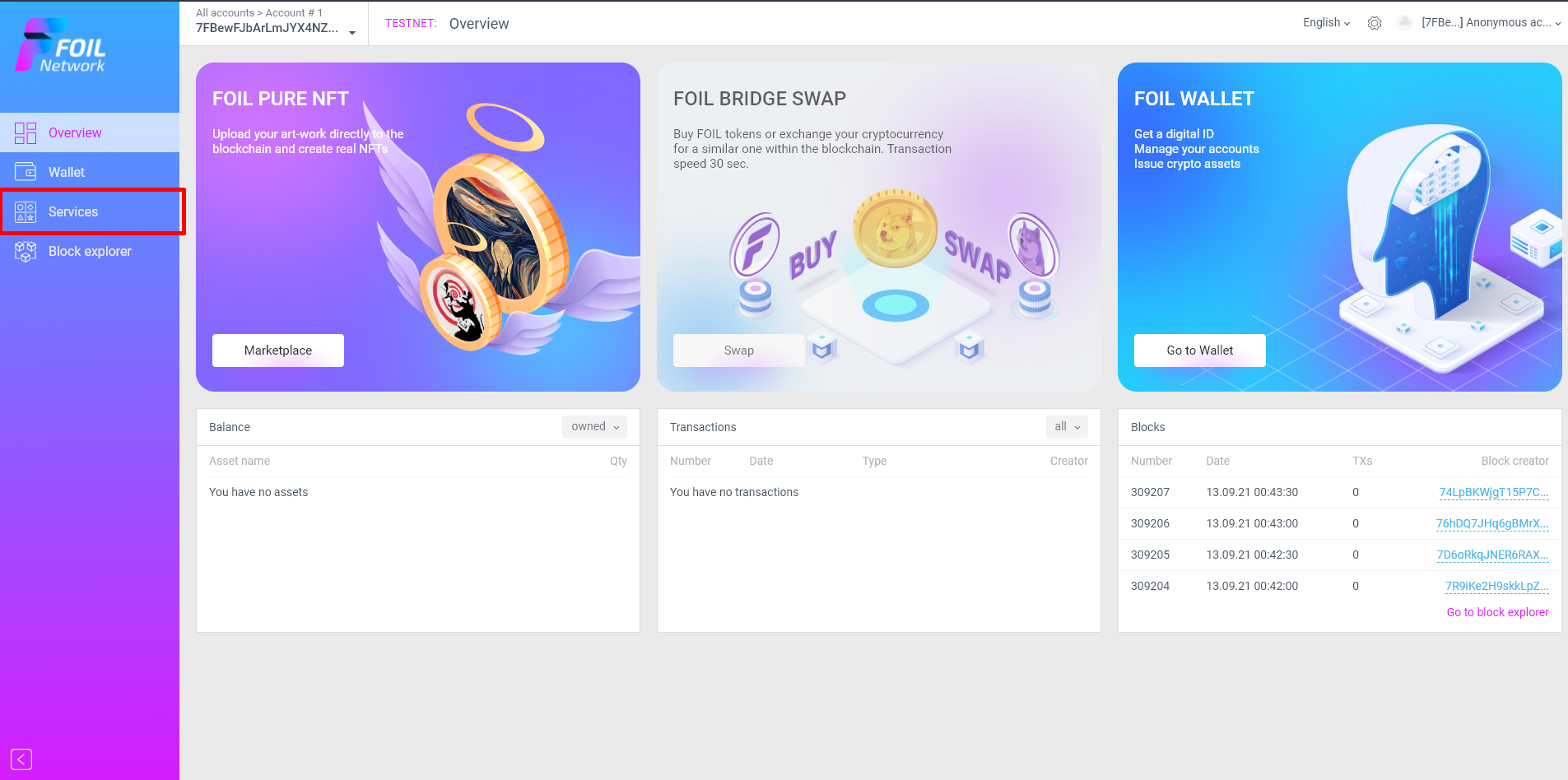The width and height of the screenshot is (1568, 780).
Task: Open block creator 74LpBKWjgT15P7C link
Action: coord(1493,492)
